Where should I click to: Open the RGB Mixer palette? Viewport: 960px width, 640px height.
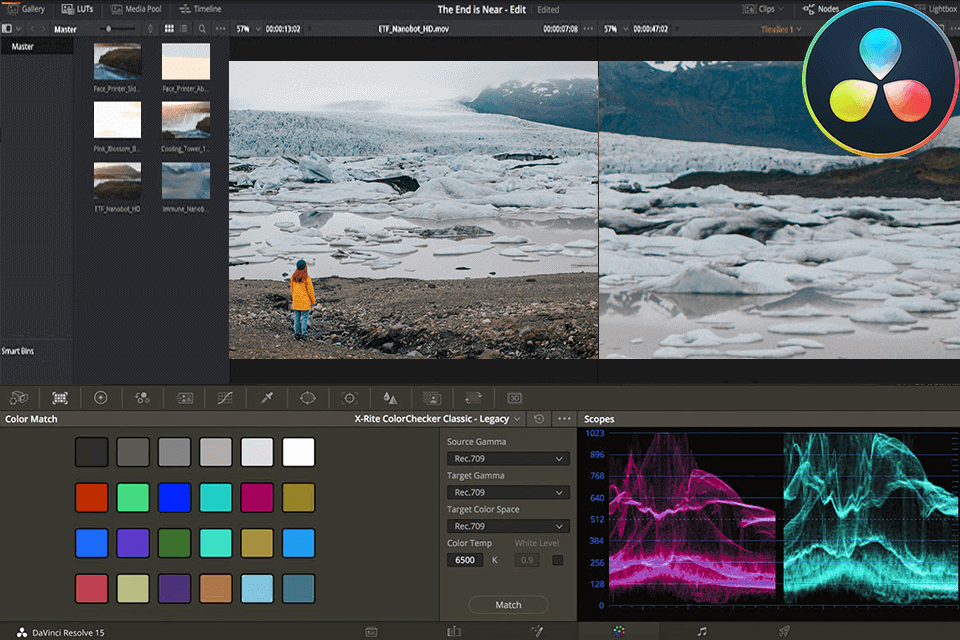coord(142,398)
